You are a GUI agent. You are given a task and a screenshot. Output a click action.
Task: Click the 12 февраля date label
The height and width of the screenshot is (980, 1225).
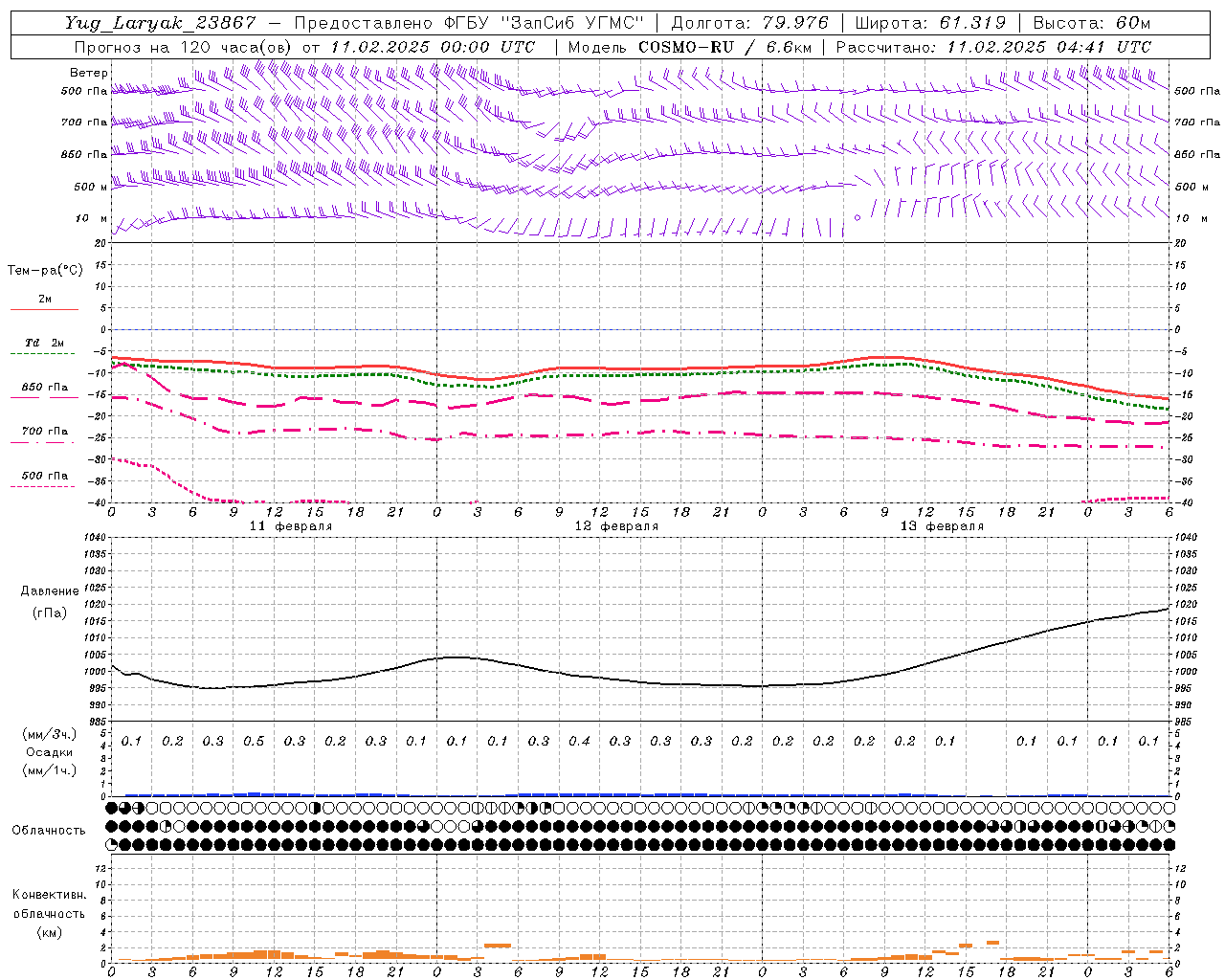[616, 526]
